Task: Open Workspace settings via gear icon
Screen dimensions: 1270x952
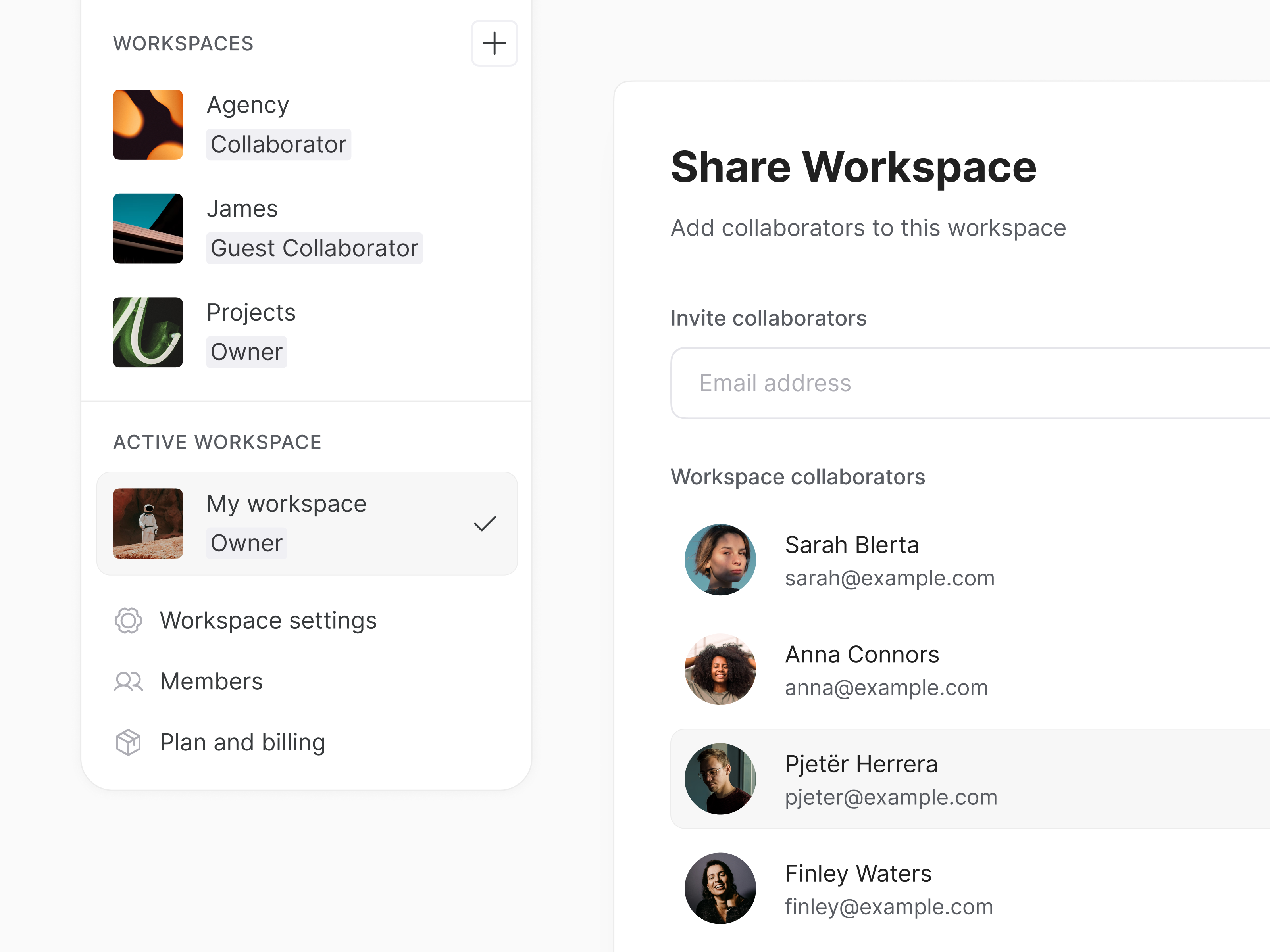Action: [x=127, y=620]
